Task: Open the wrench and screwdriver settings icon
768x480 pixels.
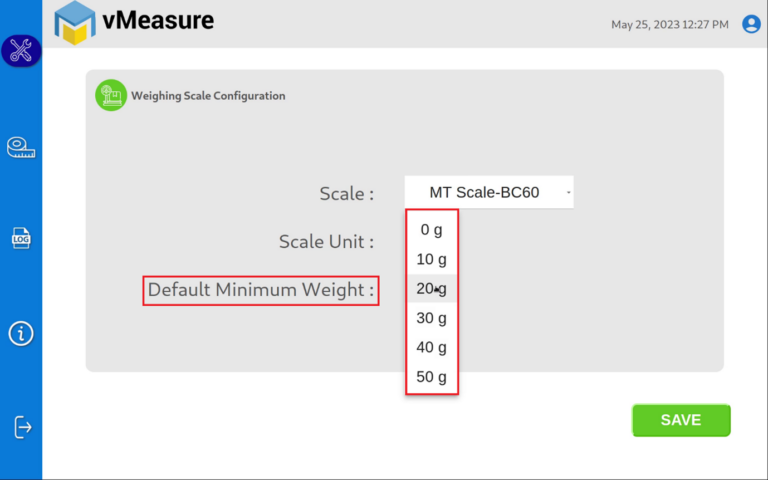Action: 21,50
